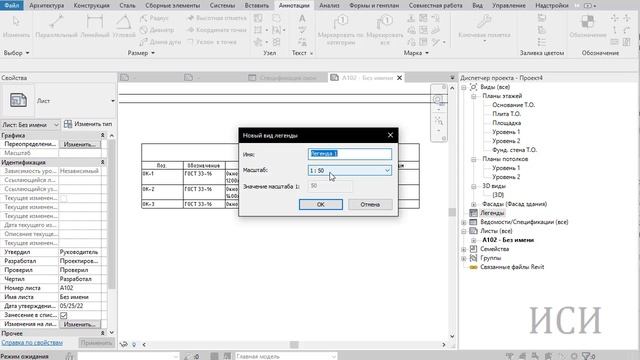The image size is (640, 360).
Task: Click Изменить for Изменения на листе
Action: coord(80,324)
